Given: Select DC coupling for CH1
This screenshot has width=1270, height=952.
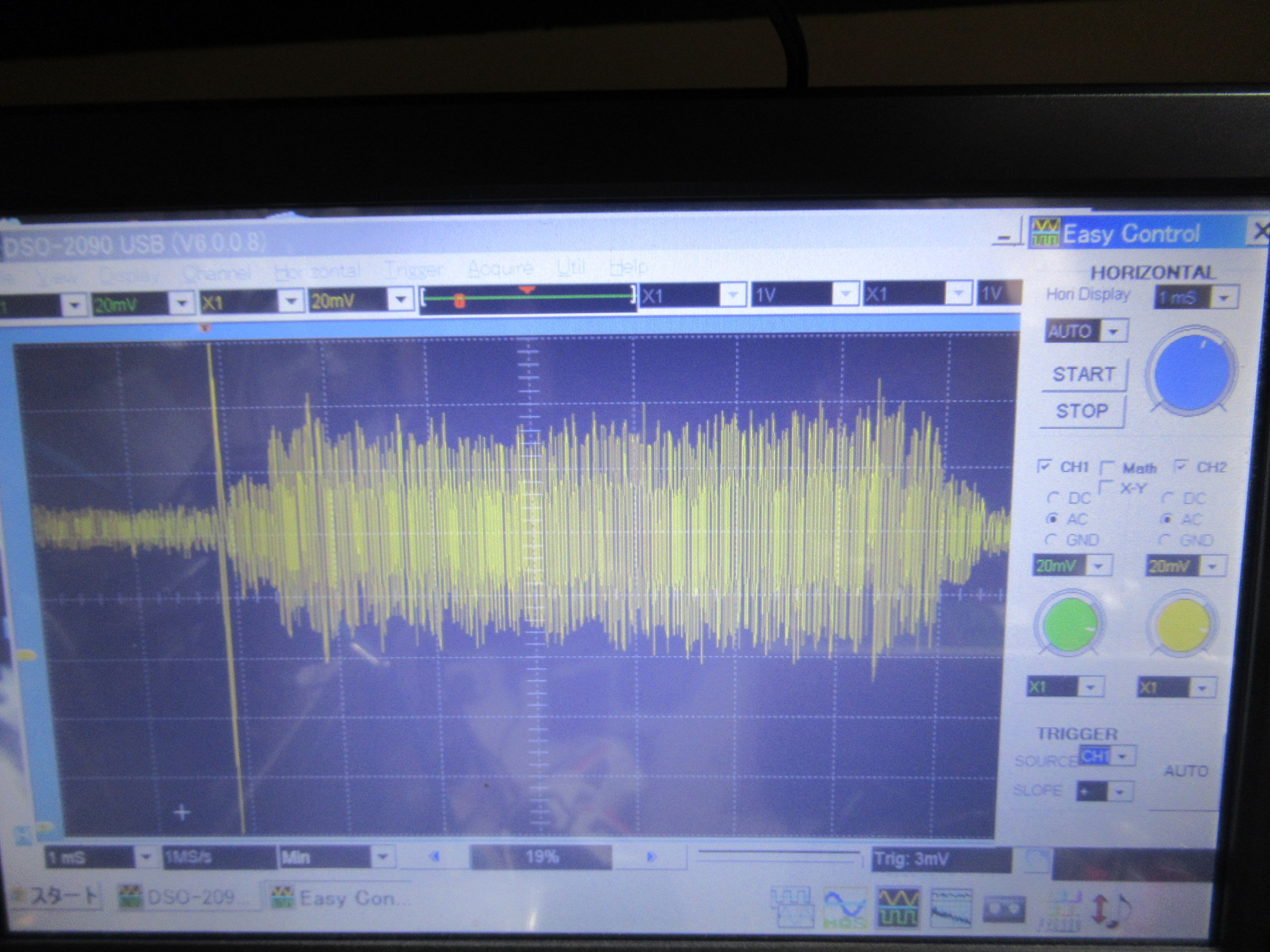Looking at the screenshot, I should pos(1054,498).
